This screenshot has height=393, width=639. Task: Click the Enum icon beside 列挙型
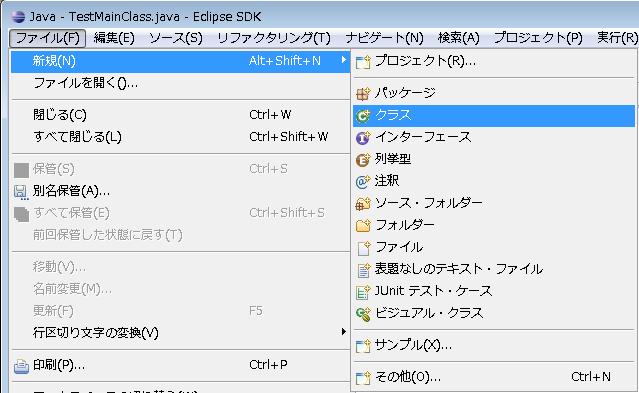[x=363, y=160]
